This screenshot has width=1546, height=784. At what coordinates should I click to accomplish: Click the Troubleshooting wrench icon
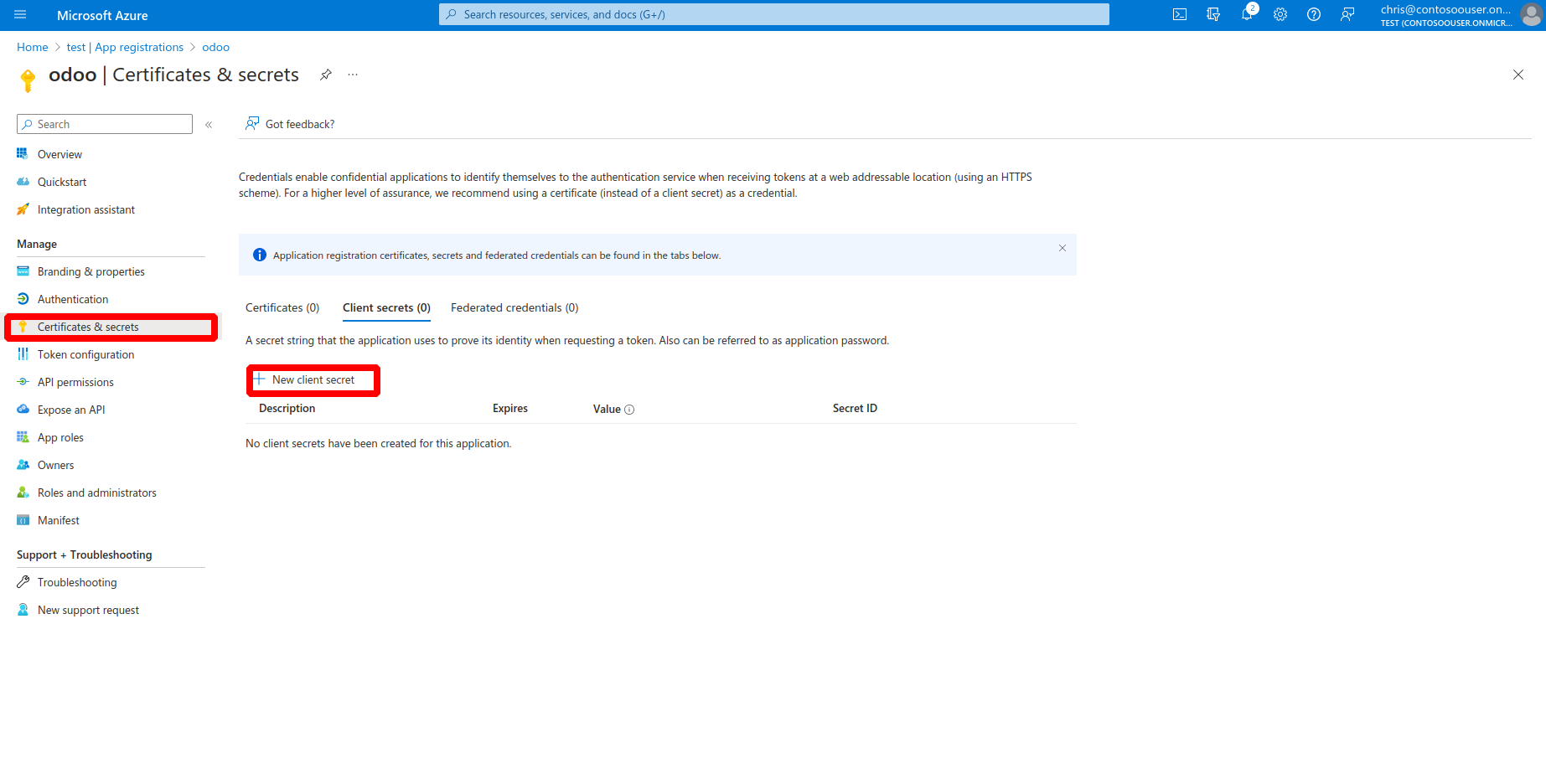[23, 582]
